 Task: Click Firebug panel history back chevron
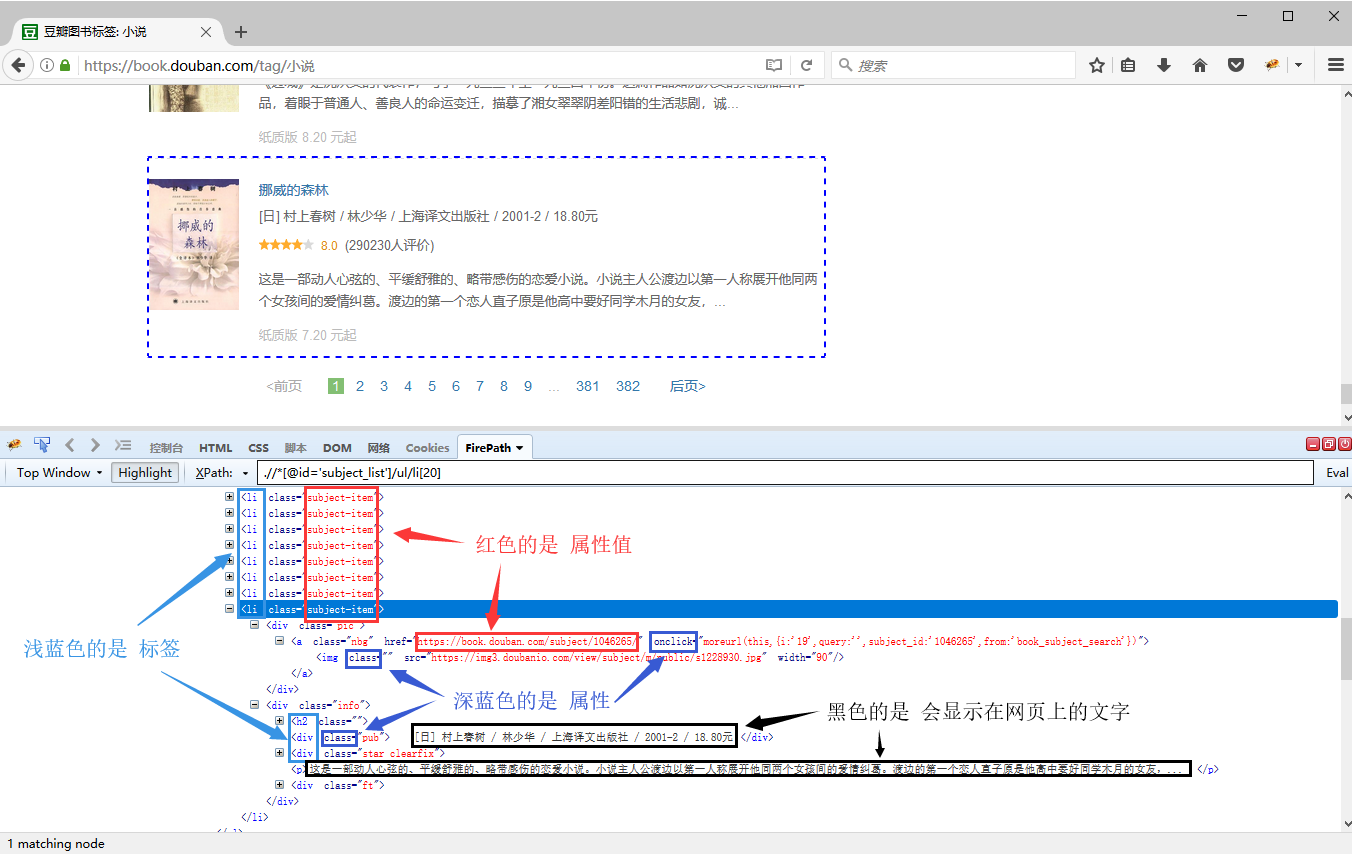70,446
